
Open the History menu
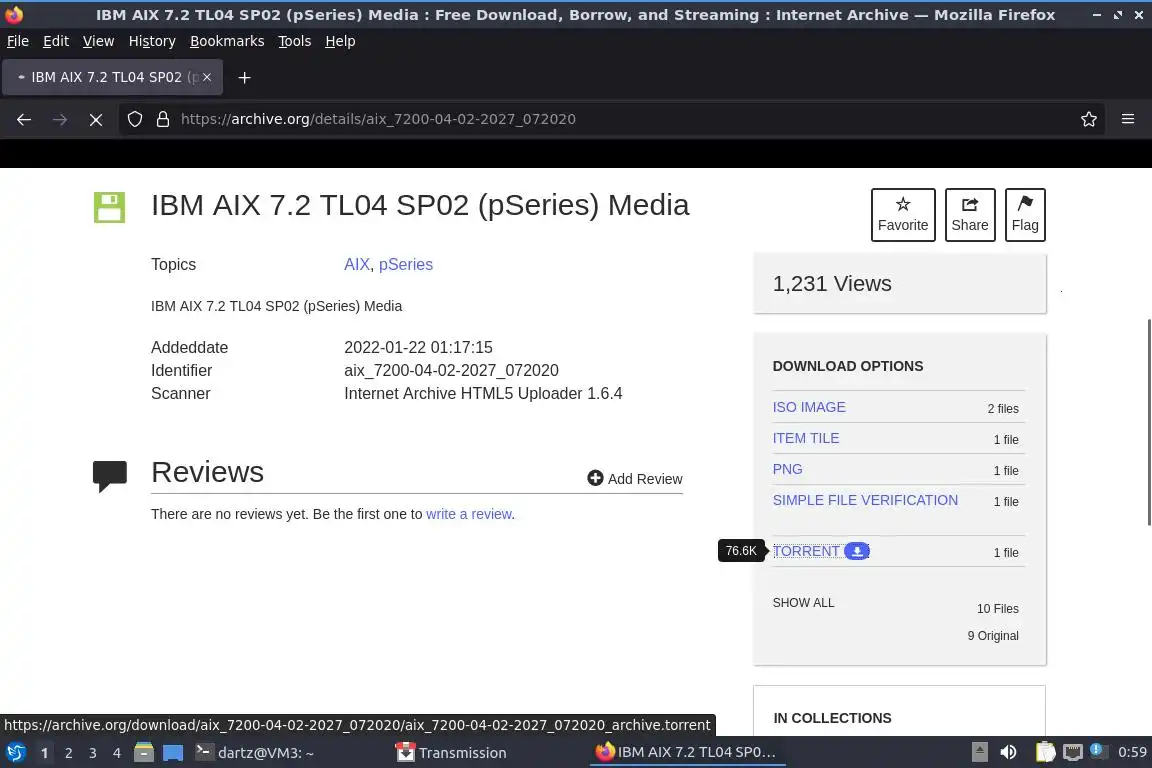152,41
